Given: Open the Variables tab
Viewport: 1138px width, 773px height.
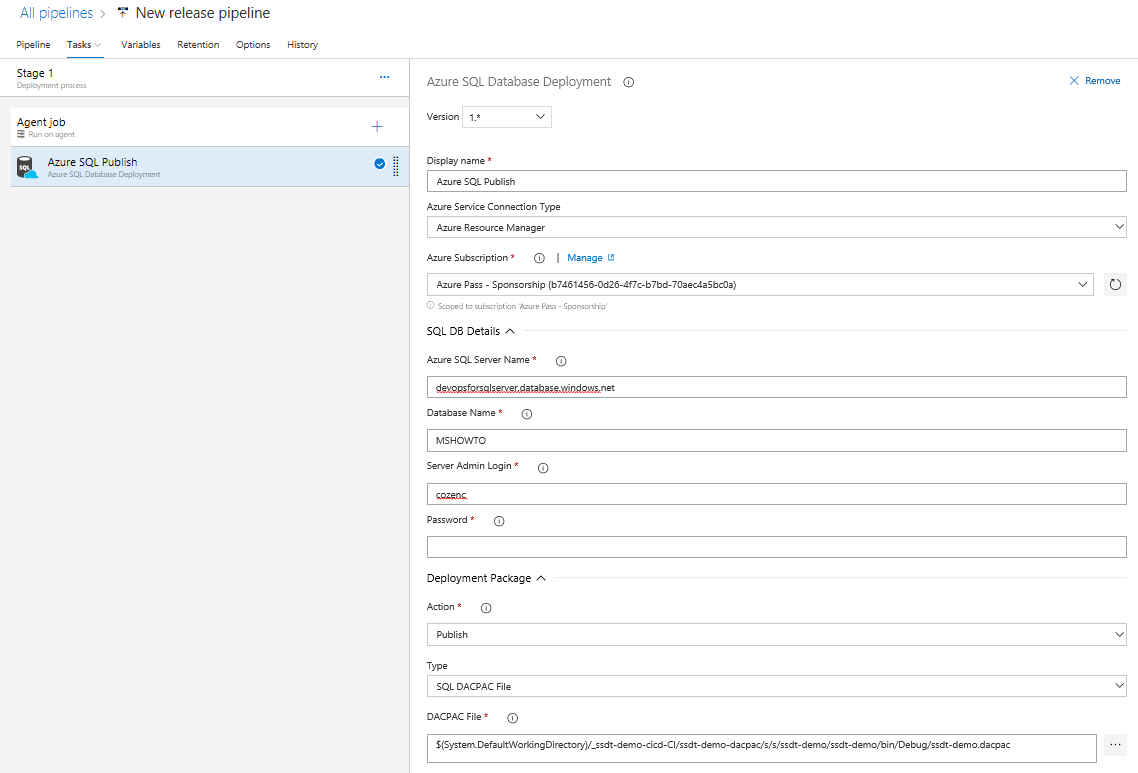Looking at the screenshot, I should (141, 45).
